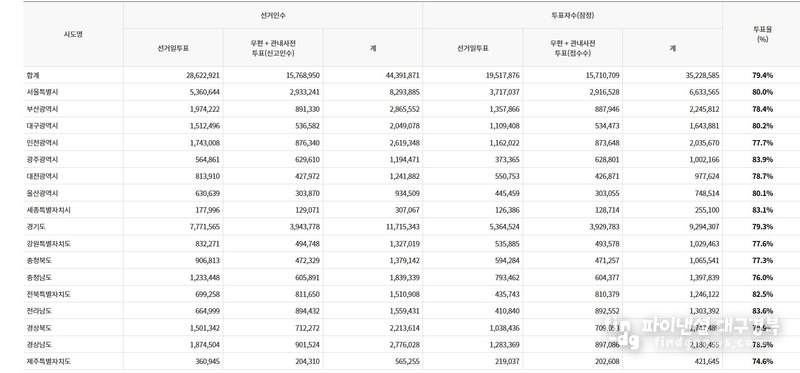Screen dimensions: 800x373
Task: Select the 광주광역시 row label
Action: 42,159
